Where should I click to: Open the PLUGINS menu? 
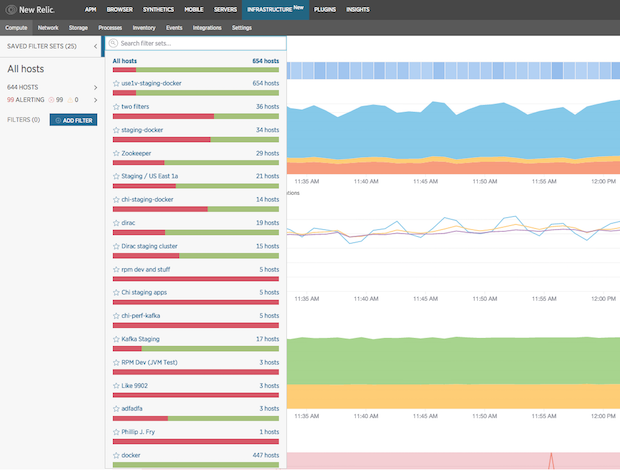(325, 9)
